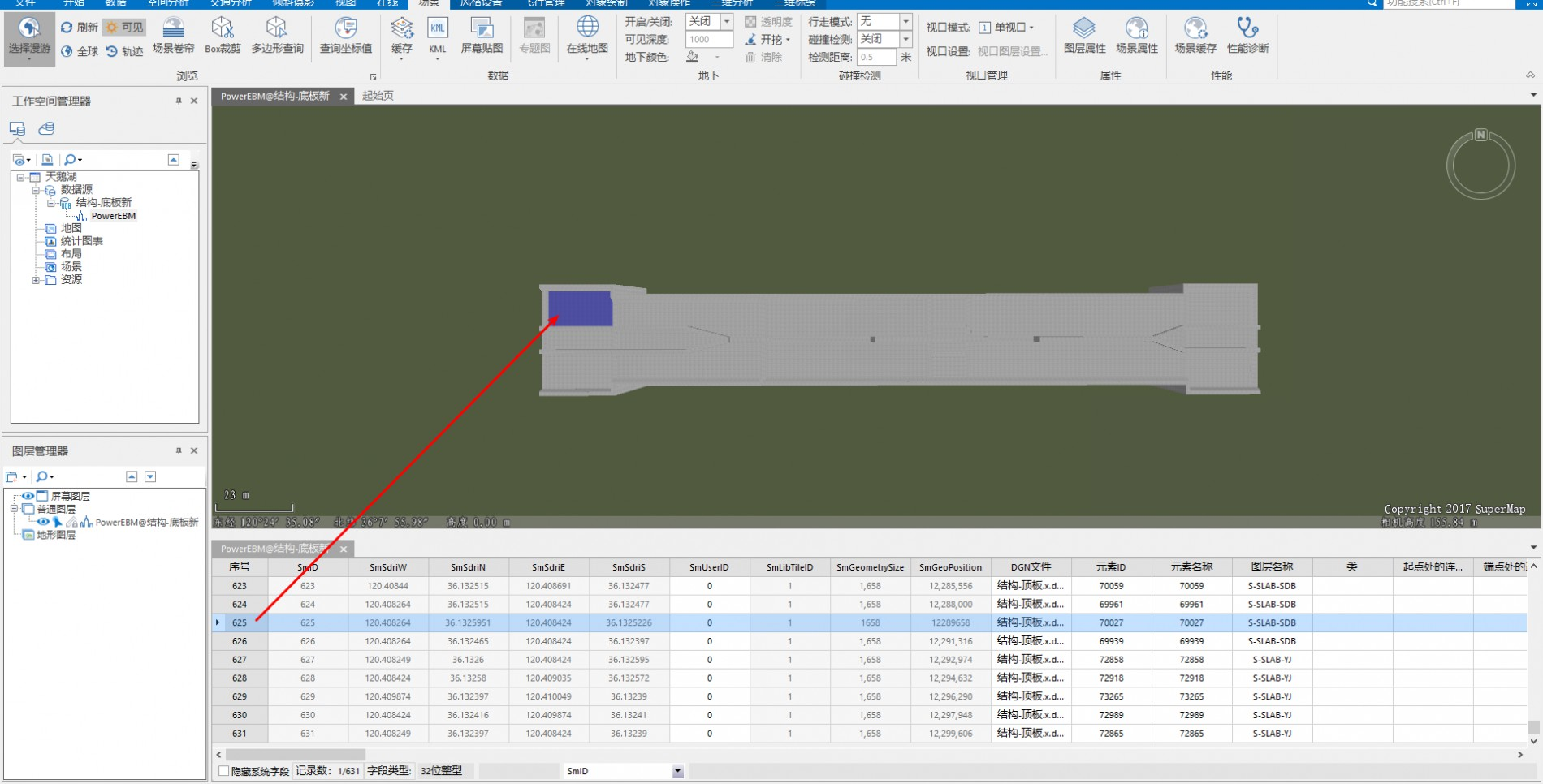The height and width of the screenshot is (784, 1543).
Task: Click the 轨迹 track button
Action: [x=124, y=51]
